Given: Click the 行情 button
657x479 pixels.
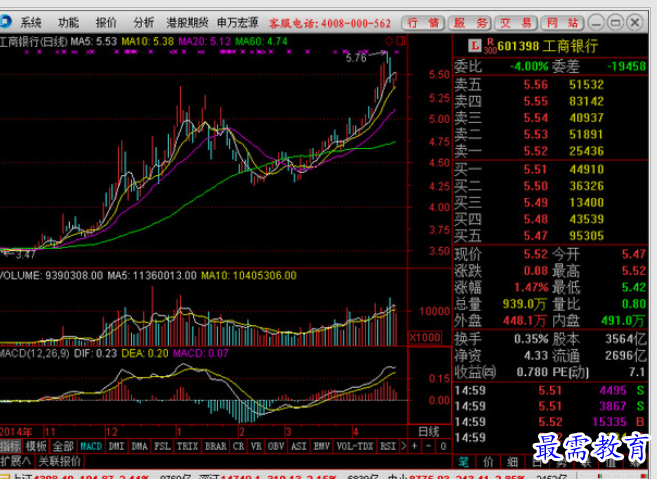Looking at the screenshot, I should pyautogui.click(x=424, y=23).
